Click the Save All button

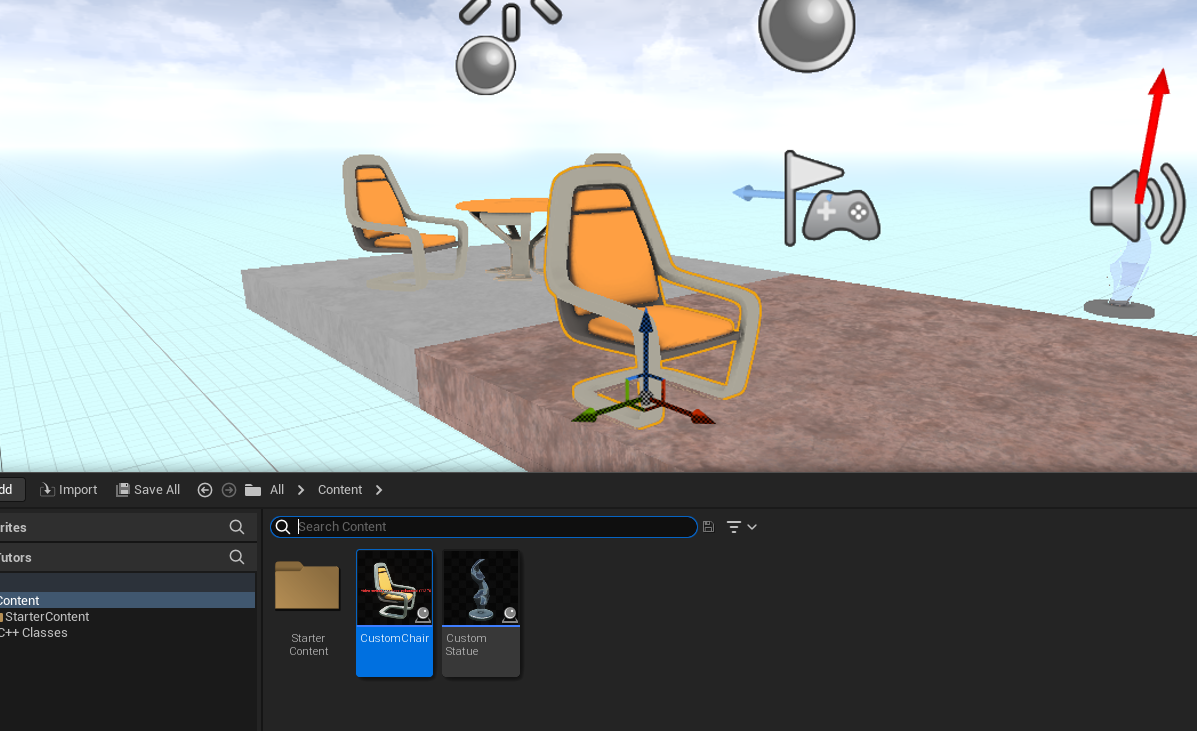tap(148, 490)
